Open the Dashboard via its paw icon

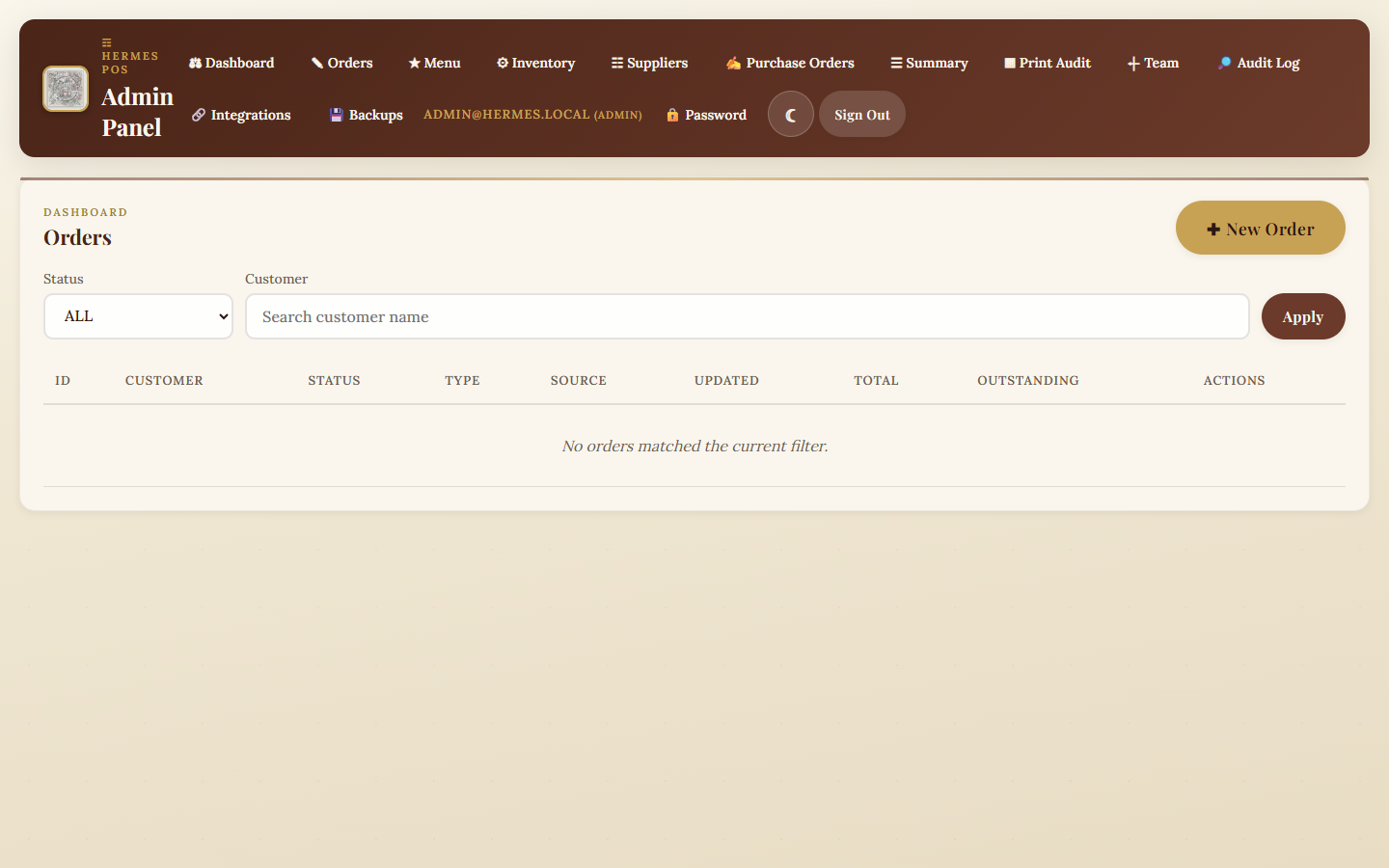[x=195, y=62]
